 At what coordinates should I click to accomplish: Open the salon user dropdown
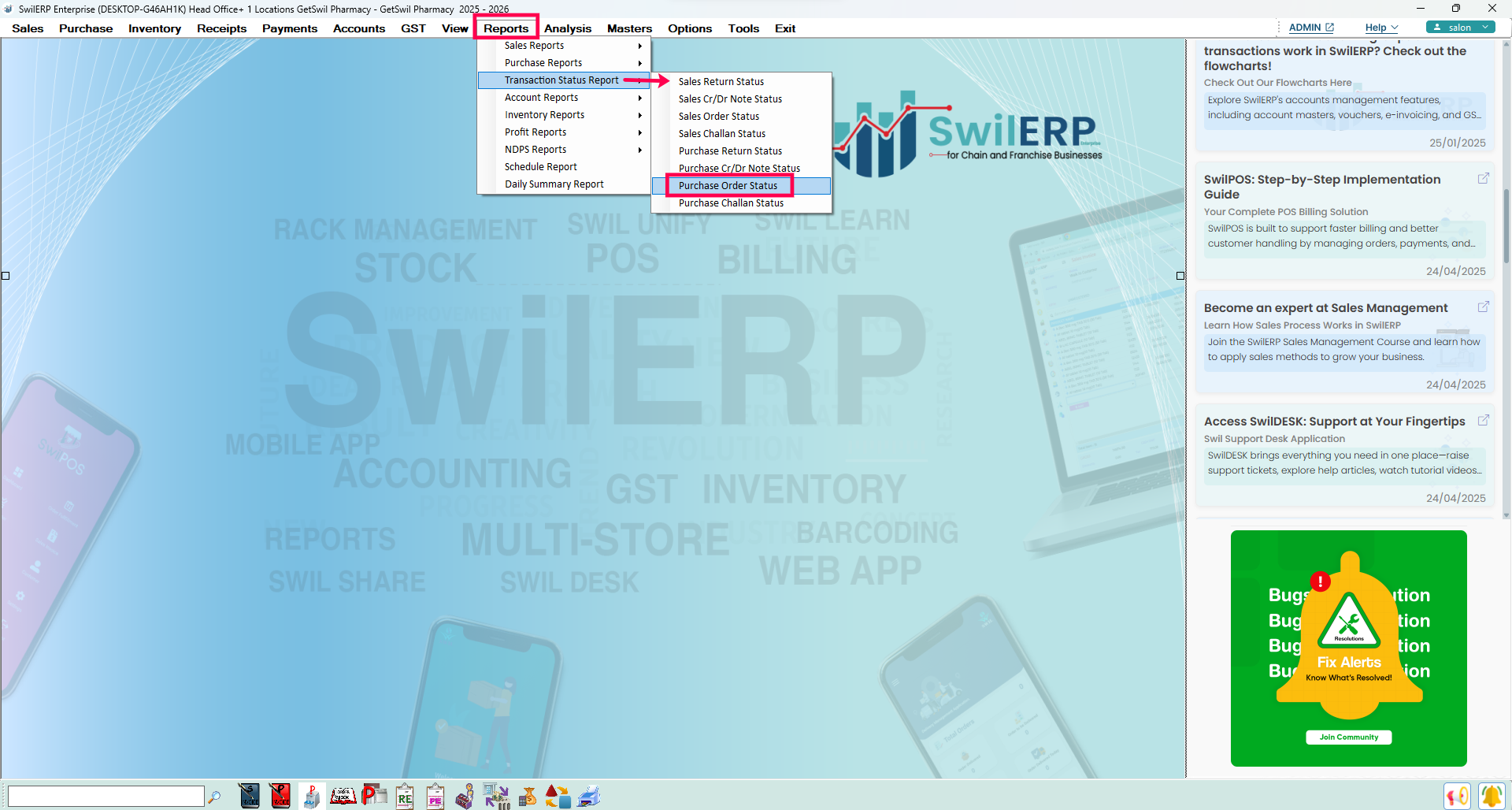point(1460,27)
